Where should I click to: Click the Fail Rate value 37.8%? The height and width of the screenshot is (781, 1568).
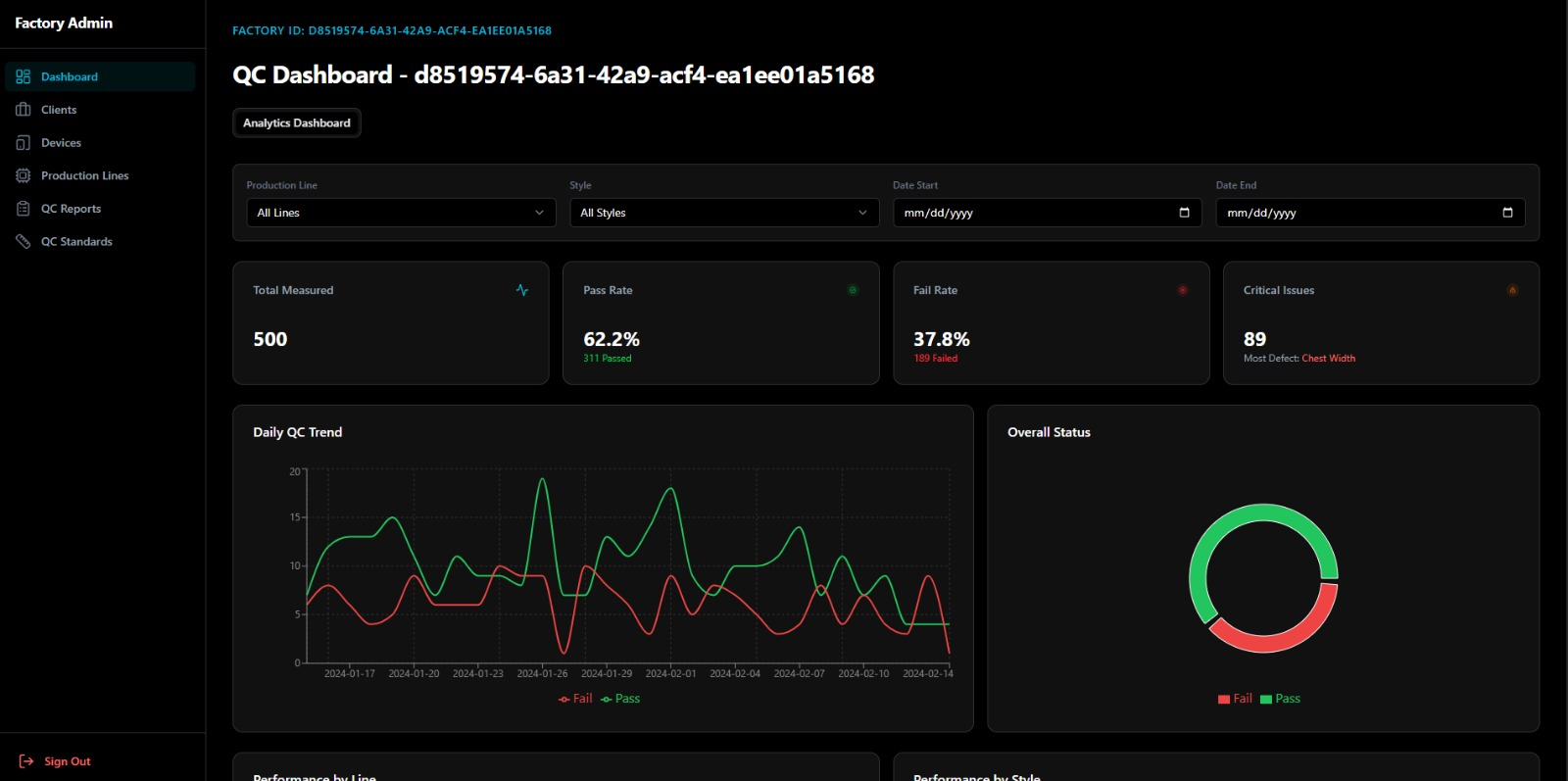tap(942, 339)
